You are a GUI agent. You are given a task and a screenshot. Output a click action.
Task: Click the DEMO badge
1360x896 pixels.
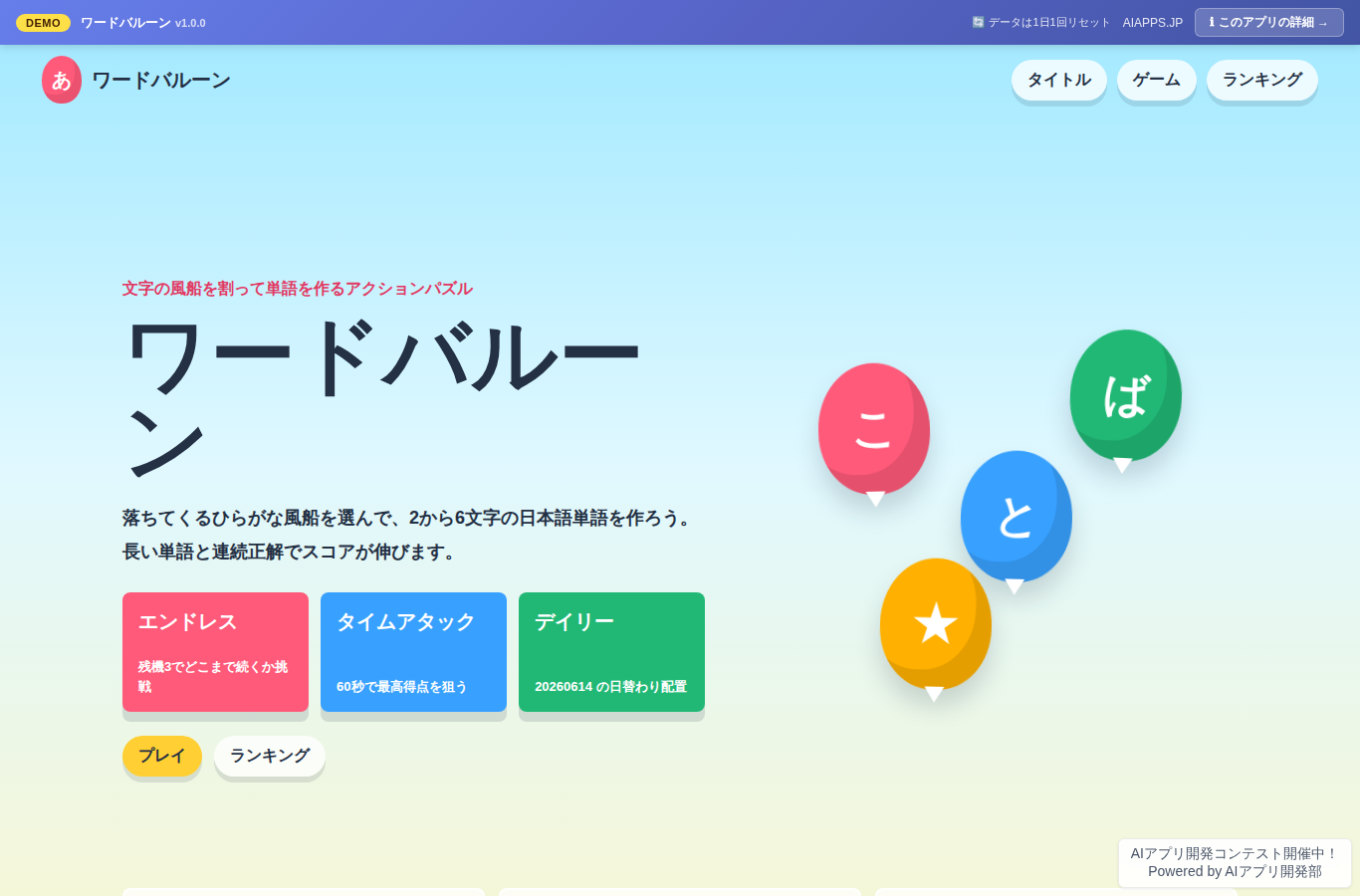pos(43,22)
